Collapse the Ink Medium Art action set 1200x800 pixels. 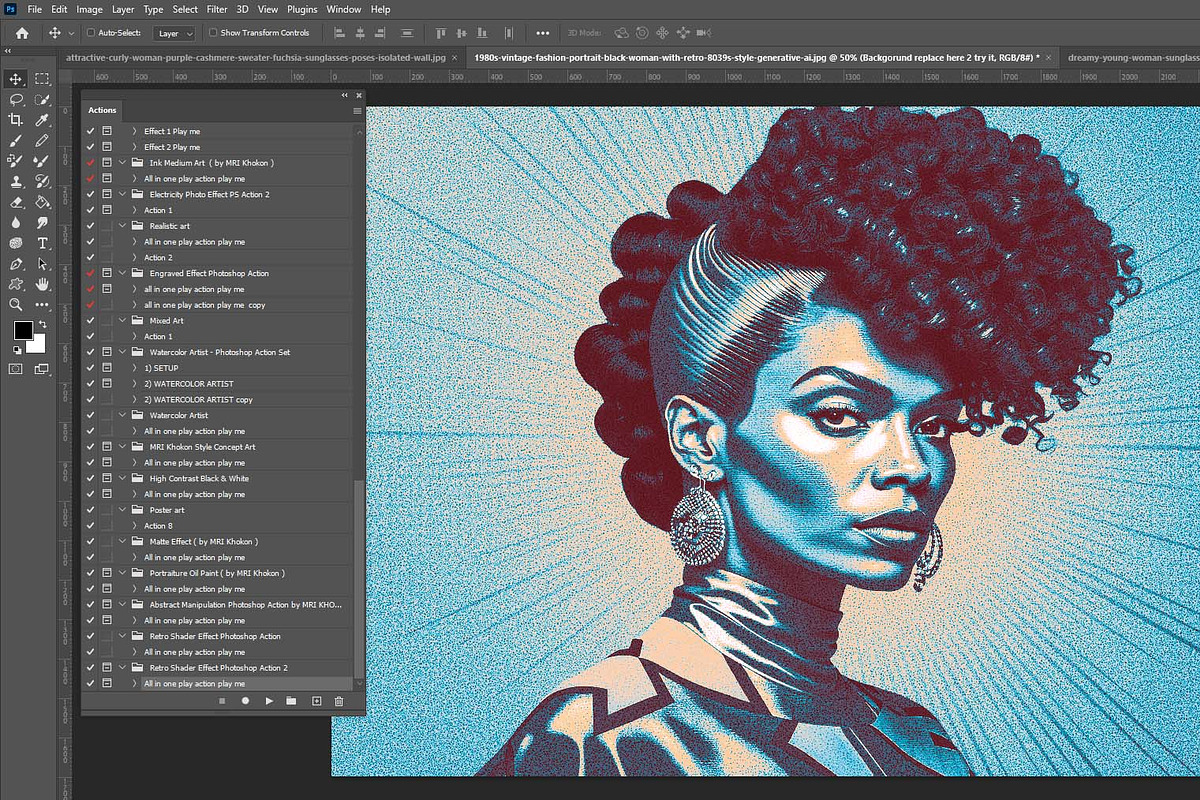tap(123, 162)
